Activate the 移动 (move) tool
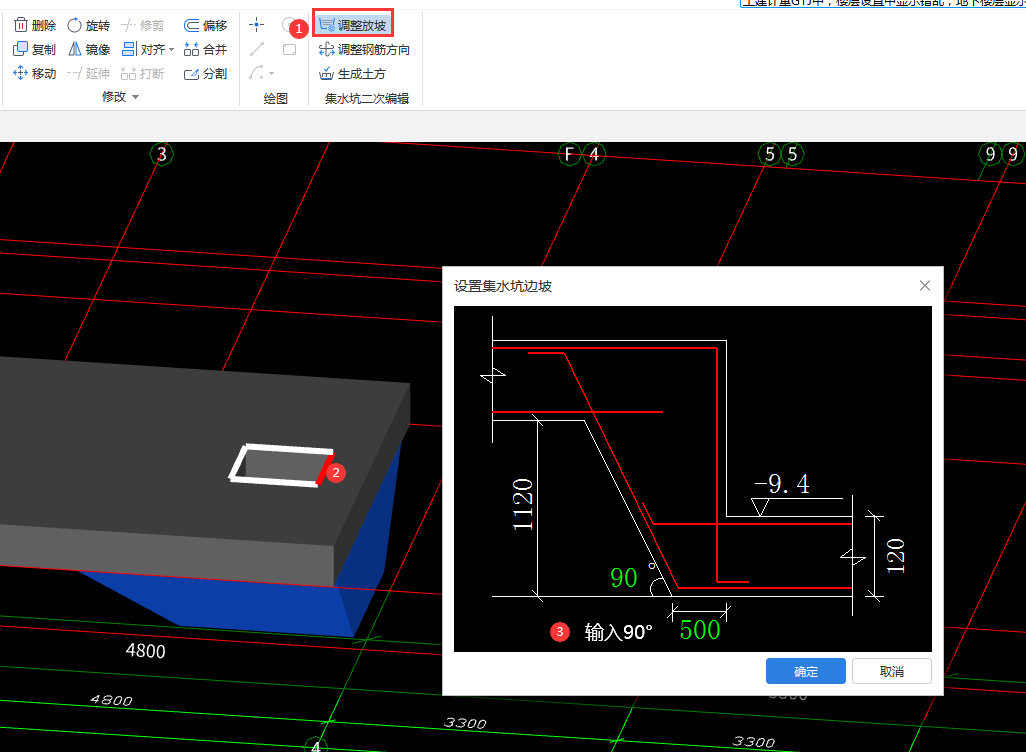The image size is (1026, 752). pyautogui.click(x=35, y=73)
